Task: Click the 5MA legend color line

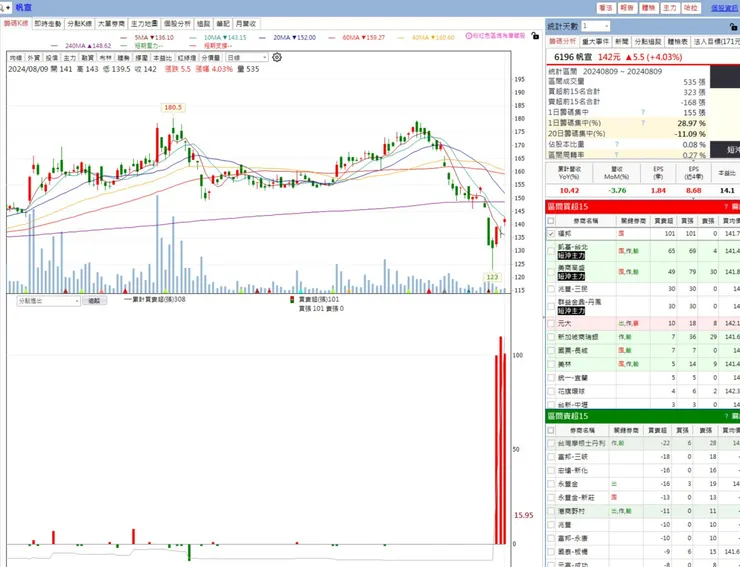Action: pos(124,37)
